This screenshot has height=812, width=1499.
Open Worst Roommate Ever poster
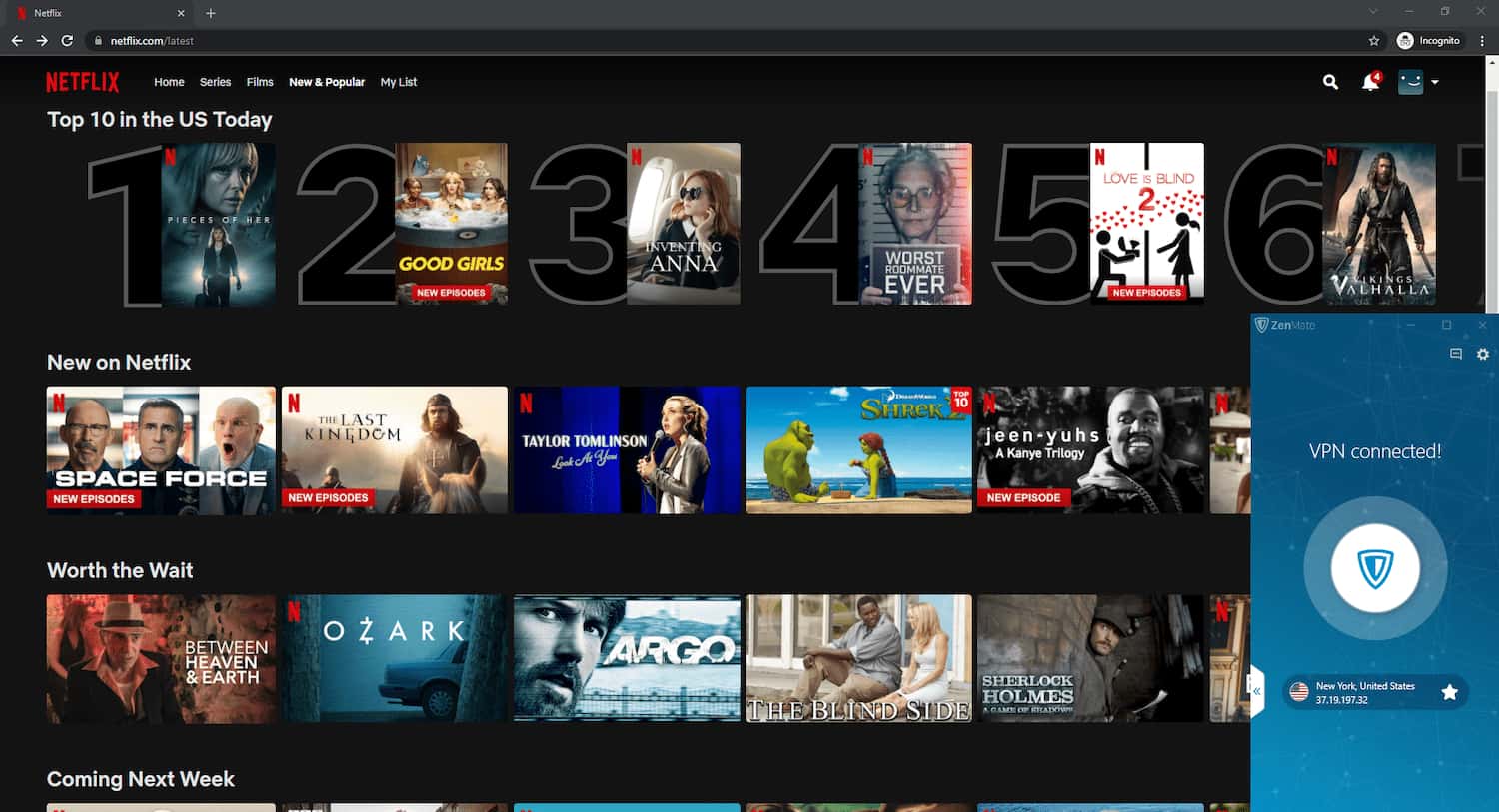(x=915, y=224)
